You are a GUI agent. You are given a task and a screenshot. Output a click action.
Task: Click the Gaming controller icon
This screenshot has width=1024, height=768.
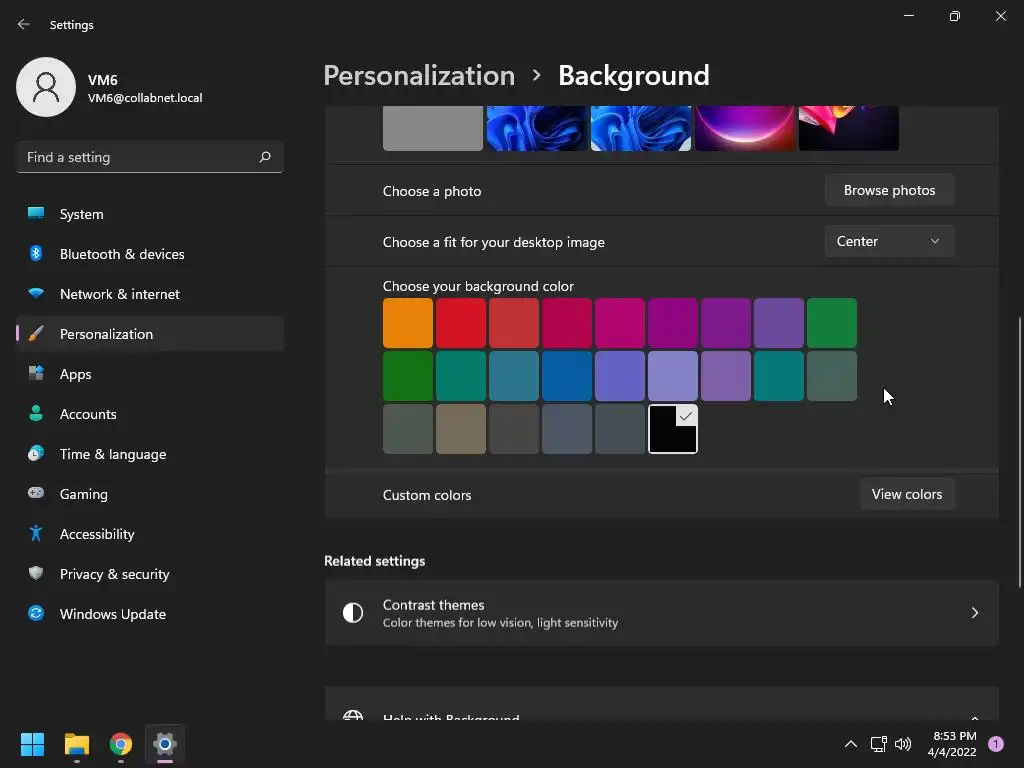tap(36, 493)
